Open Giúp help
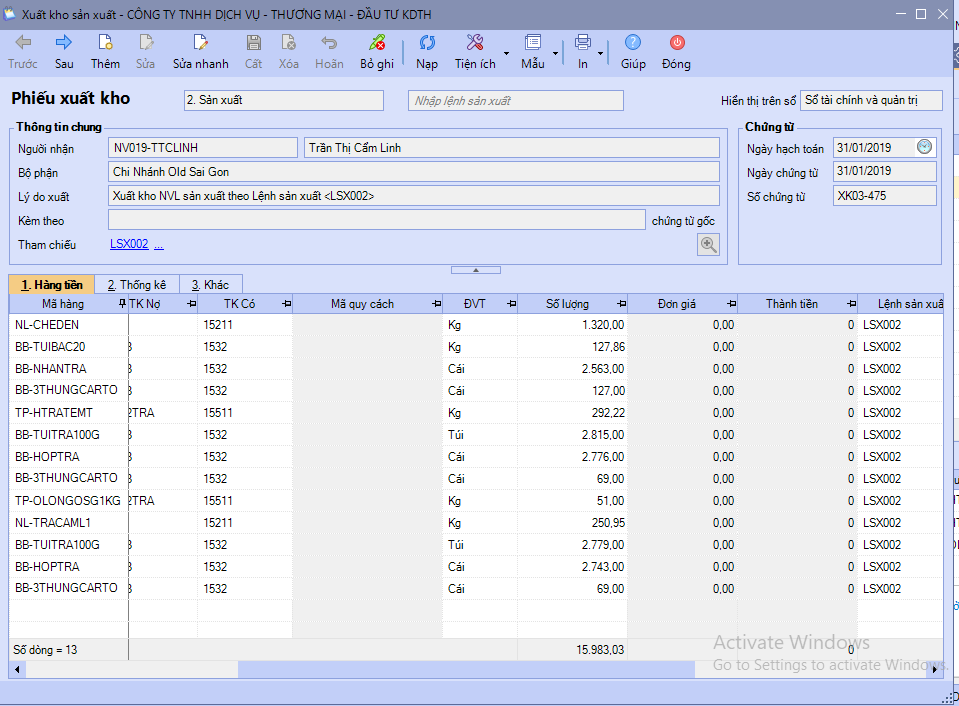Viewport: 959px width, 706px height. [x=633, y=52]
